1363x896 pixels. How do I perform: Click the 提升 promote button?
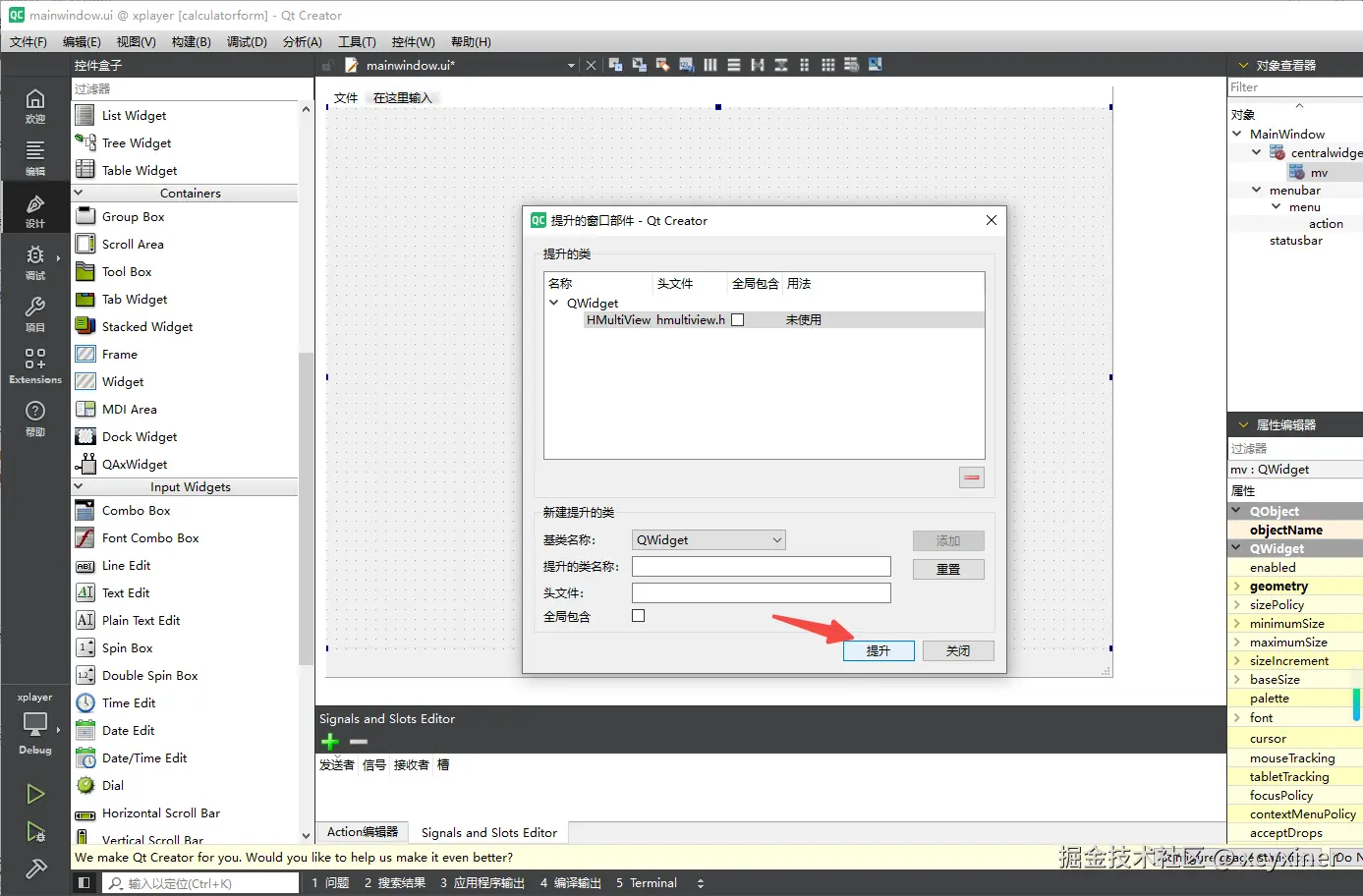(879, 651)
